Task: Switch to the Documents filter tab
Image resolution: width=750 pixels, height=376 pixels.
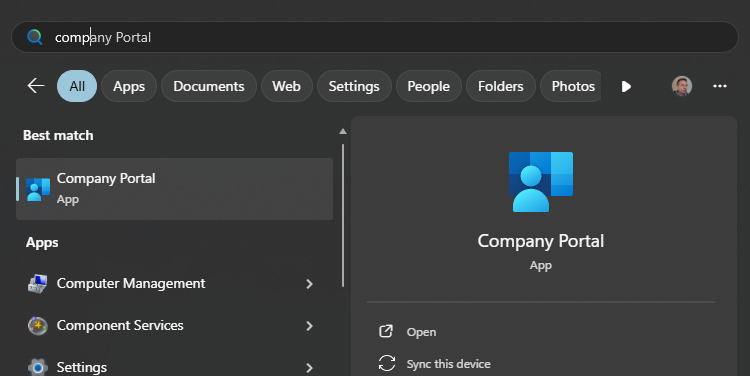Action: click(x=209, y=86)
